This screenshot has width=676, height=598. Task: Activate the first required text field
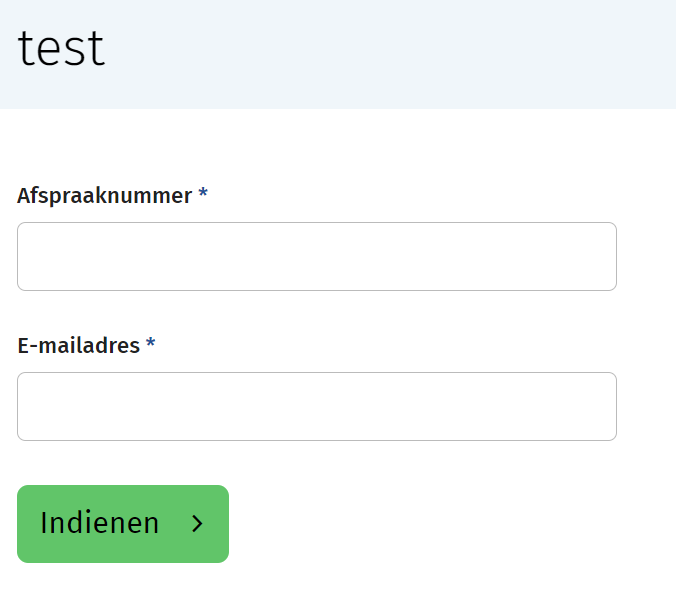[316, 257]
